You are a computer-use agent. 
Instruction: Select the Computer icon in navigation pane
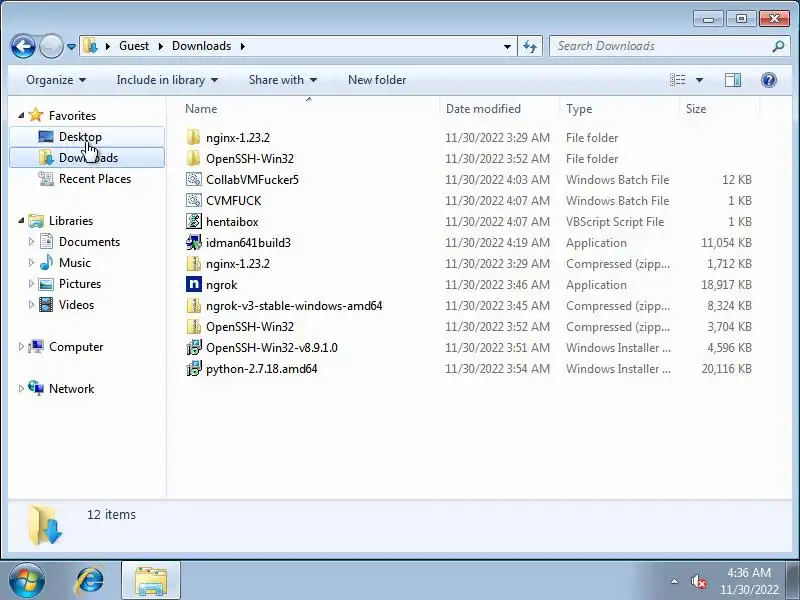[x=36, y=346]
